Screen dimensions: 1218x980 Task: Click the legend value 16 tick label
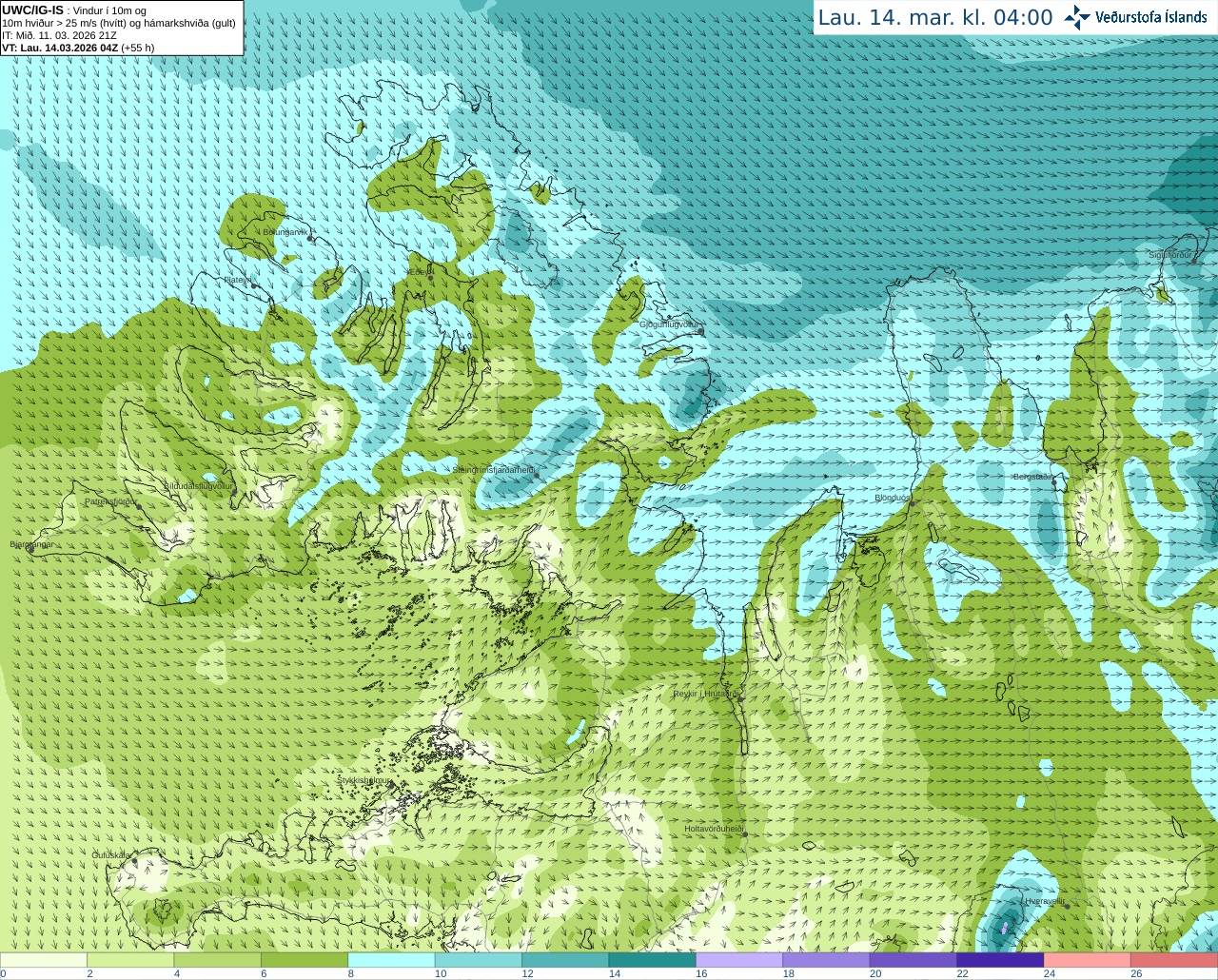pos(701,973)
